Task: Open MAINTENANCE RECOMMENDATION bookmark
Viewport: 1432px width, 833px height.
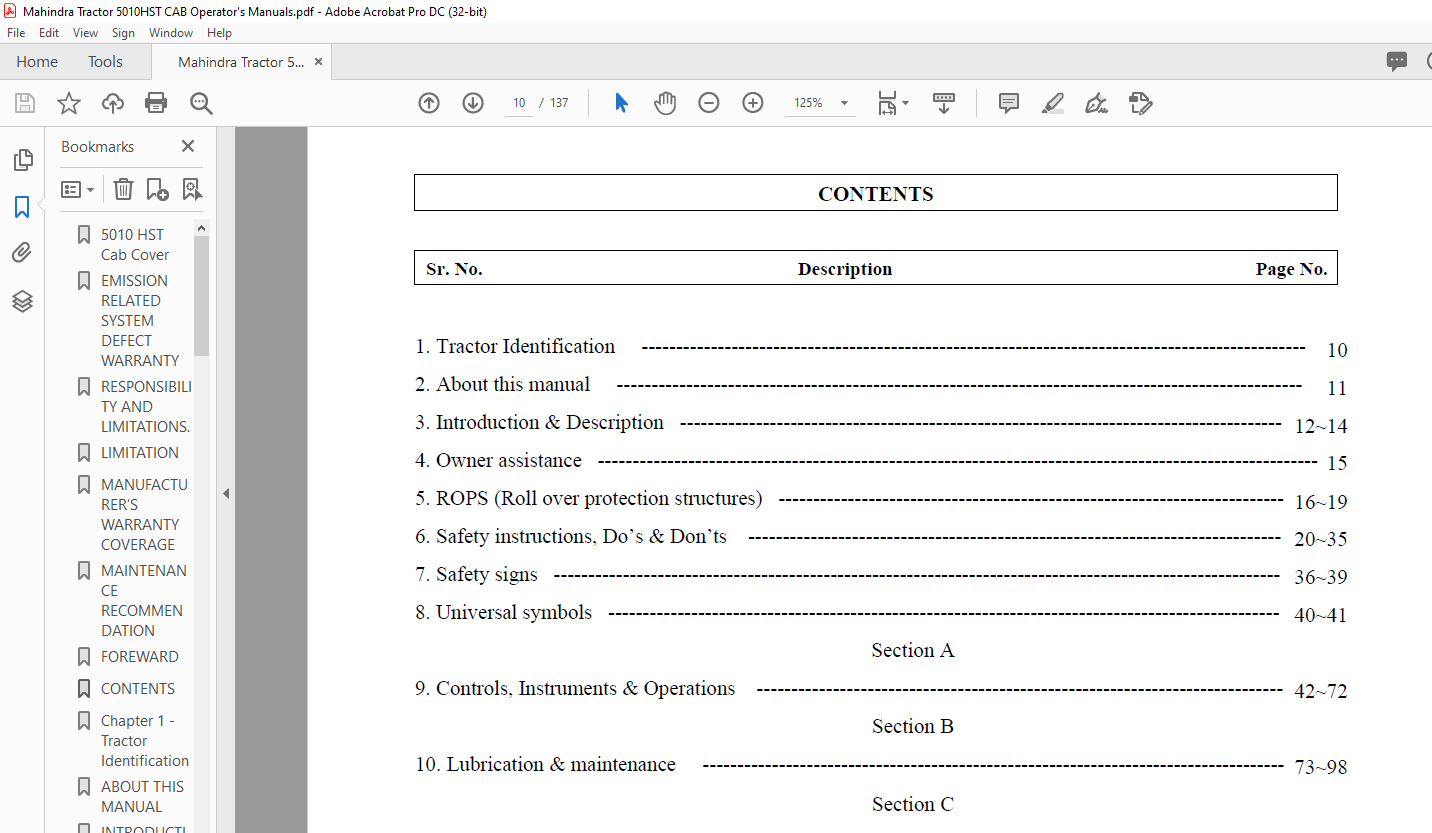Action: (x=143, y=600)
